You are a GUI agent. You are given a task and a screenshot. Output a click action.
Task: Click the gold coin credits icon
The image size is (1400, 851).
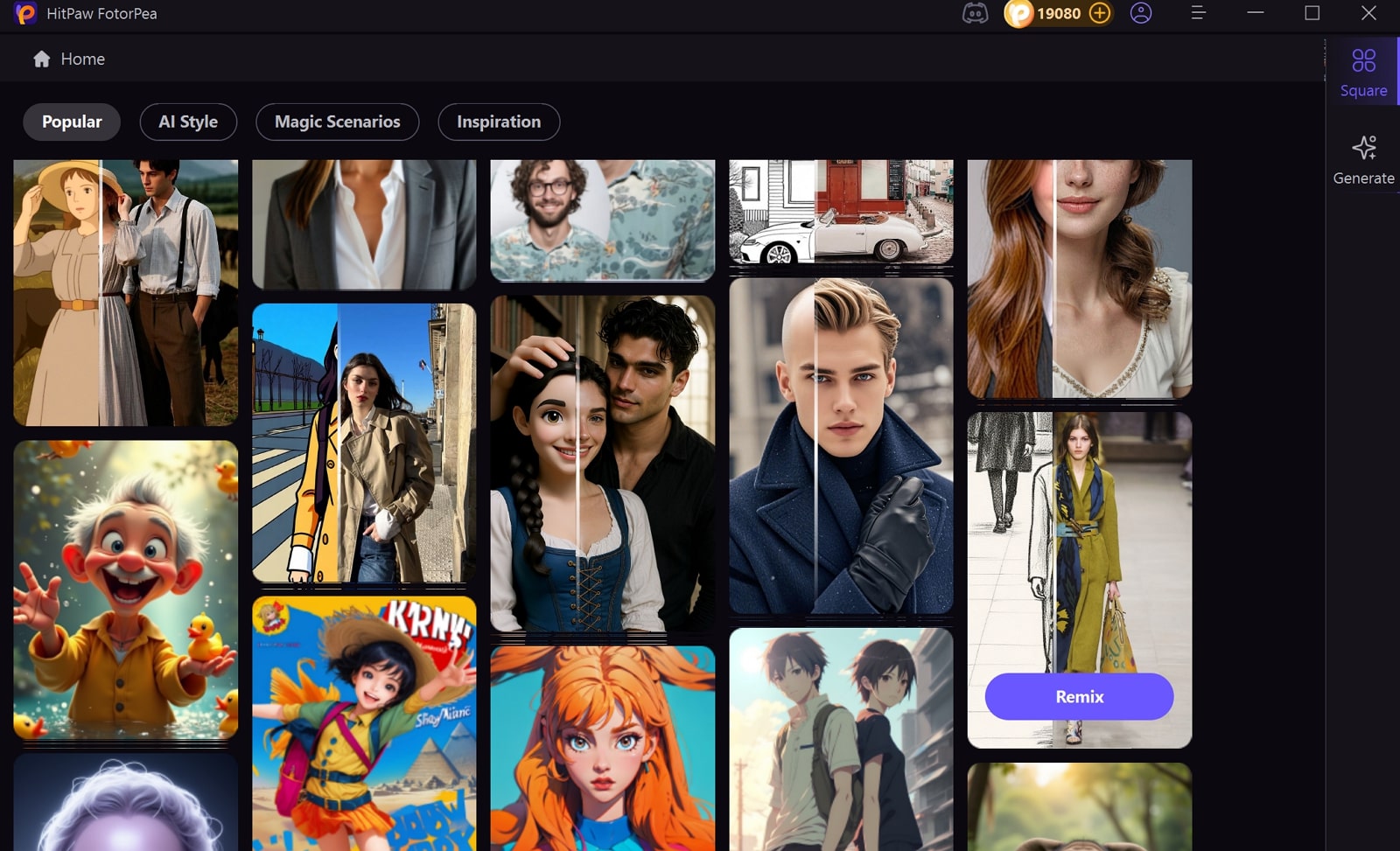click(1018, 13)
